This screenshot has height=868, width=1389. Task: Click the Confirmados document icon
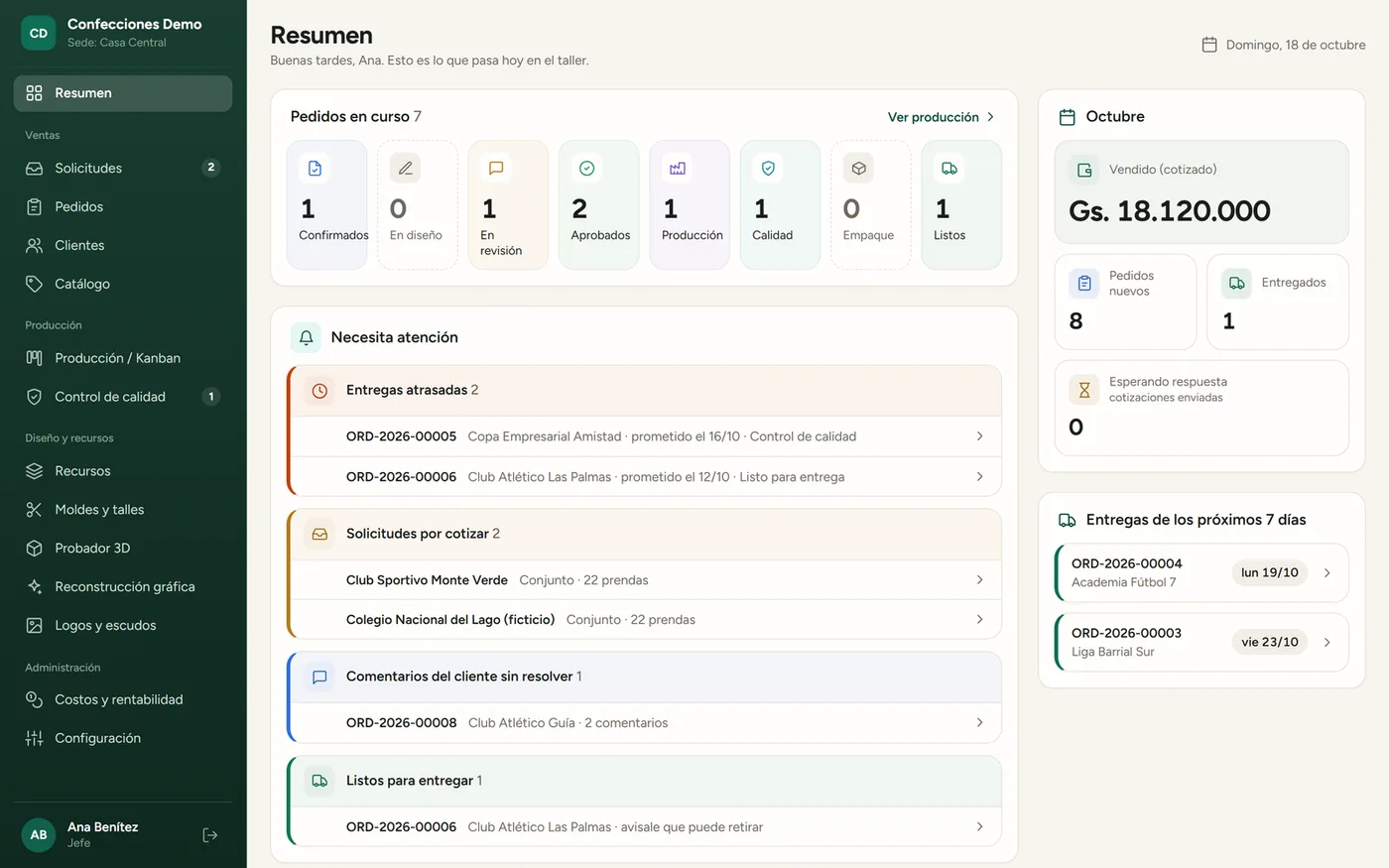(x=315, y=169)
